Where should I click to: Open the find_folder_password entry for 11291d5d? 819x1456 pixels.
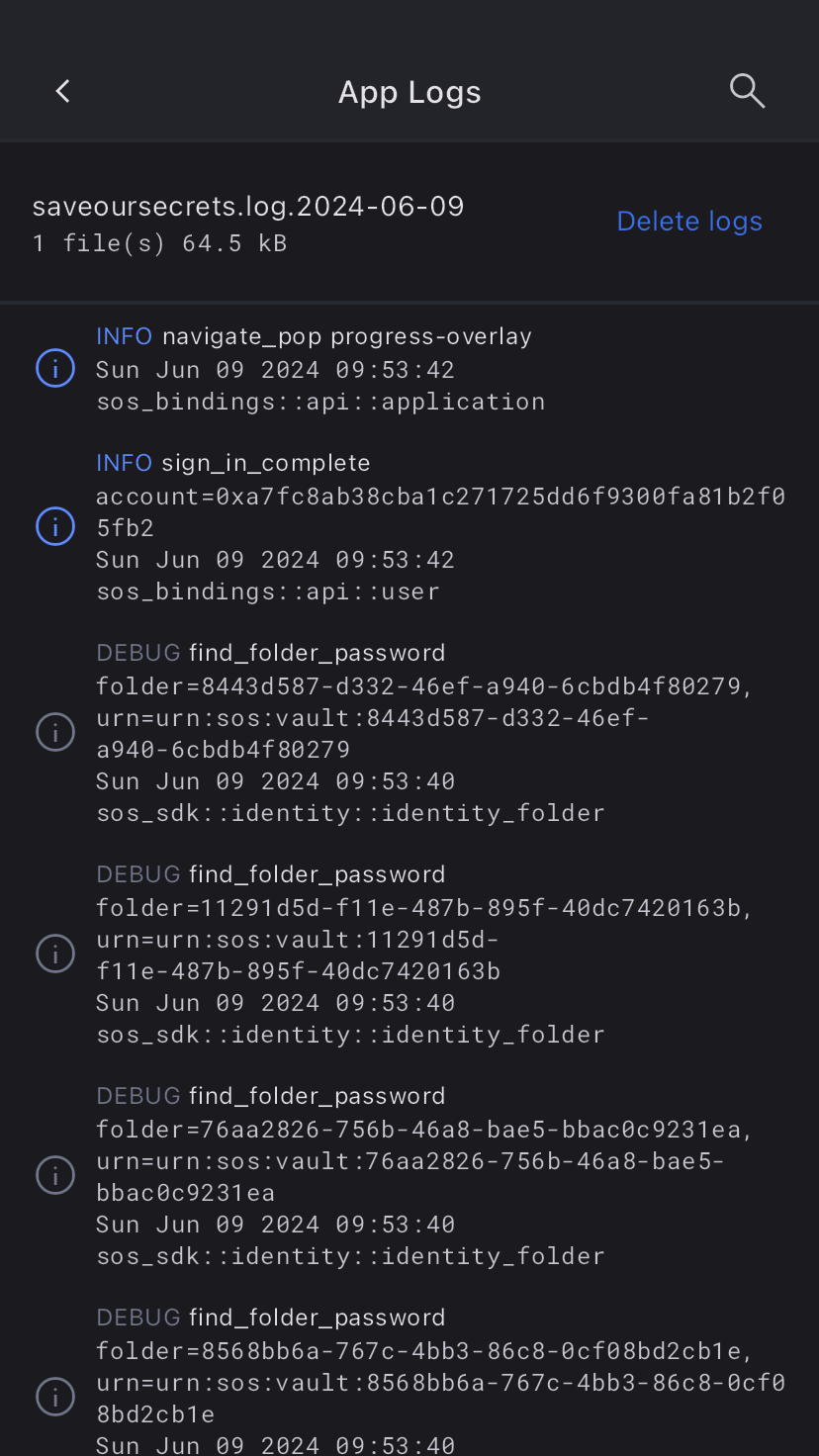click(317, 874)
